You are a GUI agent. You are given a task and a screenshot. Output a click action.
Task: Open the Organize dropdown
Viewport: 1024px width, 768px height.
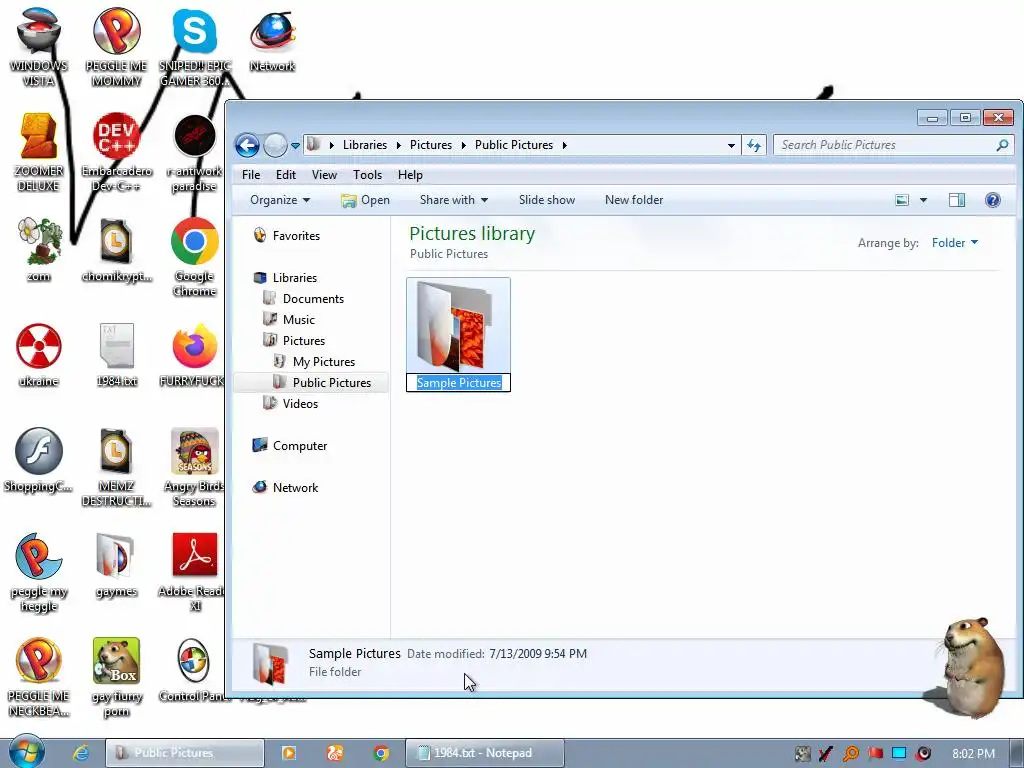[280, 200]
